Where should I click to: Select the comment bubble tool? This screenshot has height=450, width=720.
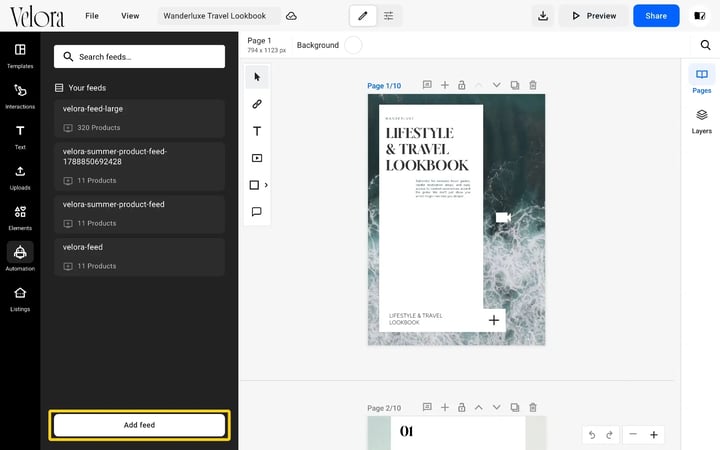257,212
